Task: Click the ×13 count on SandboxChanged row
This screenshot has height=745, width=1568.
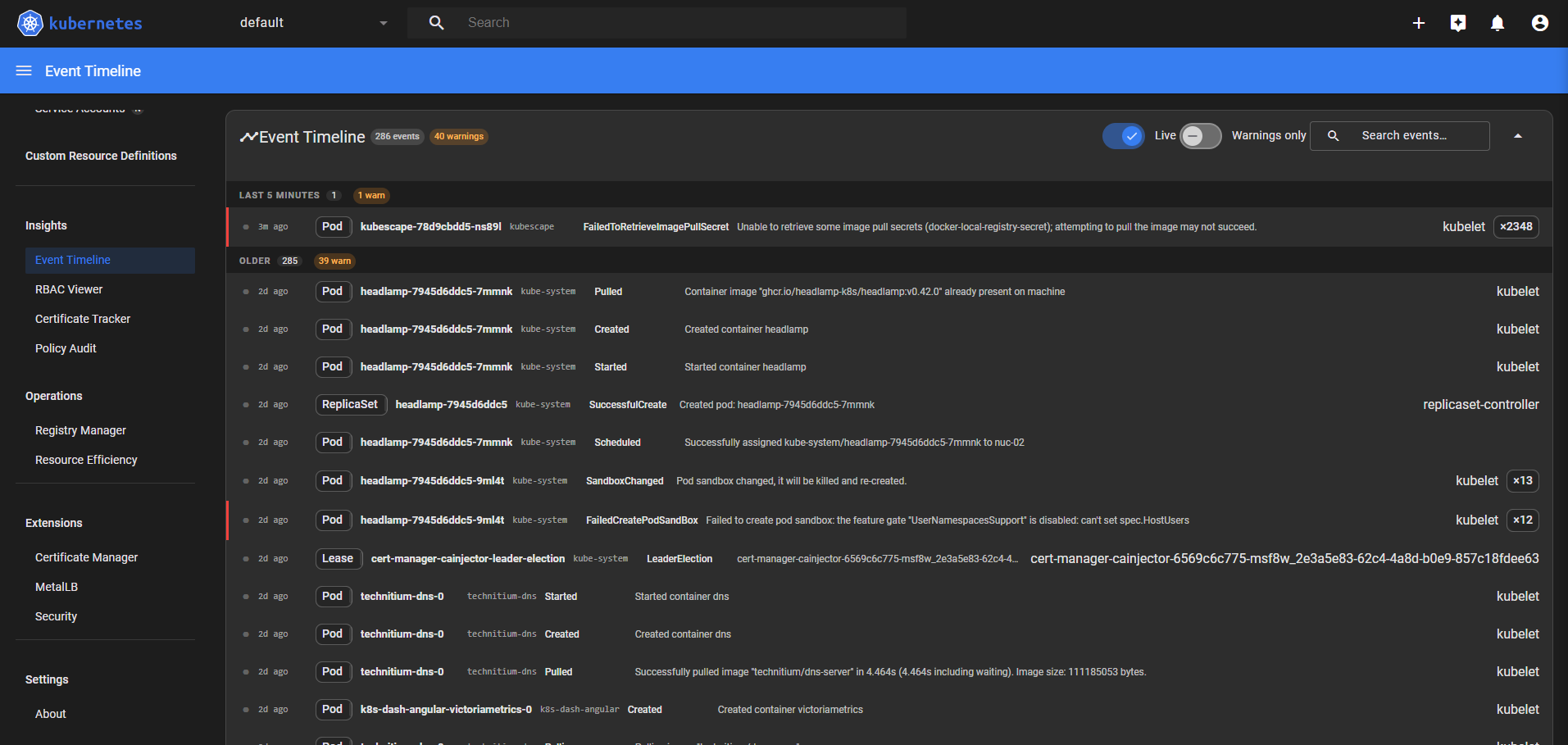Action: pos(1523,481)
